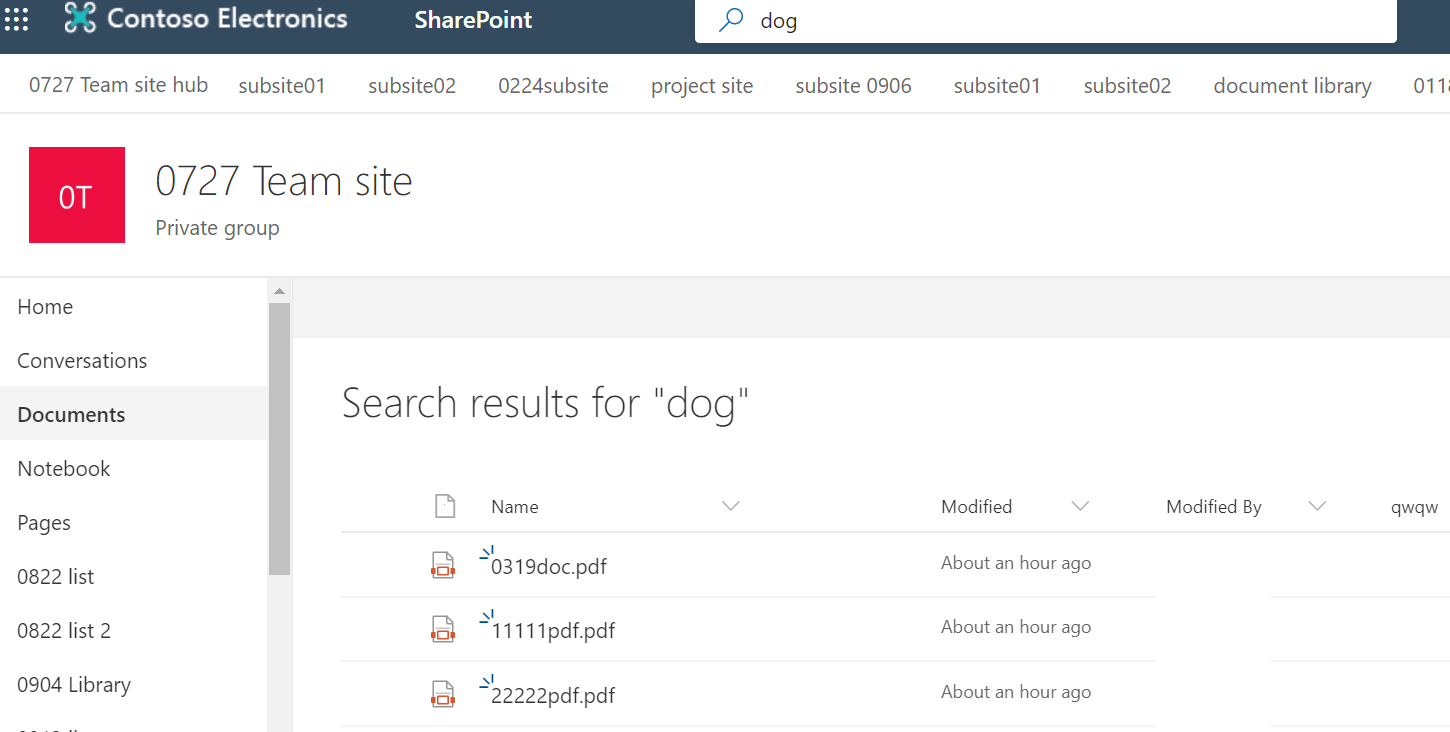Image resolution: width=1450 pixels, height=732 pixels.
Task: Go to 0224subsite in hub navigation
Action: click(x=553, y=86)
